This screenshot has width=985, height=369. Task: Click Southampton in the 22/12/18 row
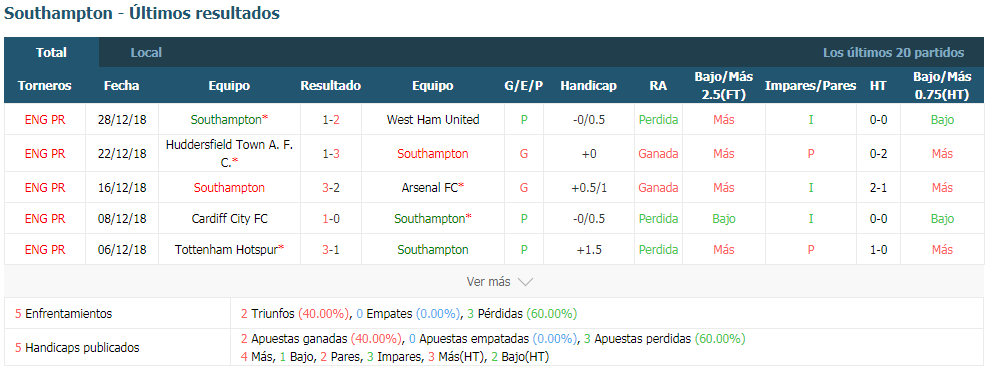click(433, 153)
